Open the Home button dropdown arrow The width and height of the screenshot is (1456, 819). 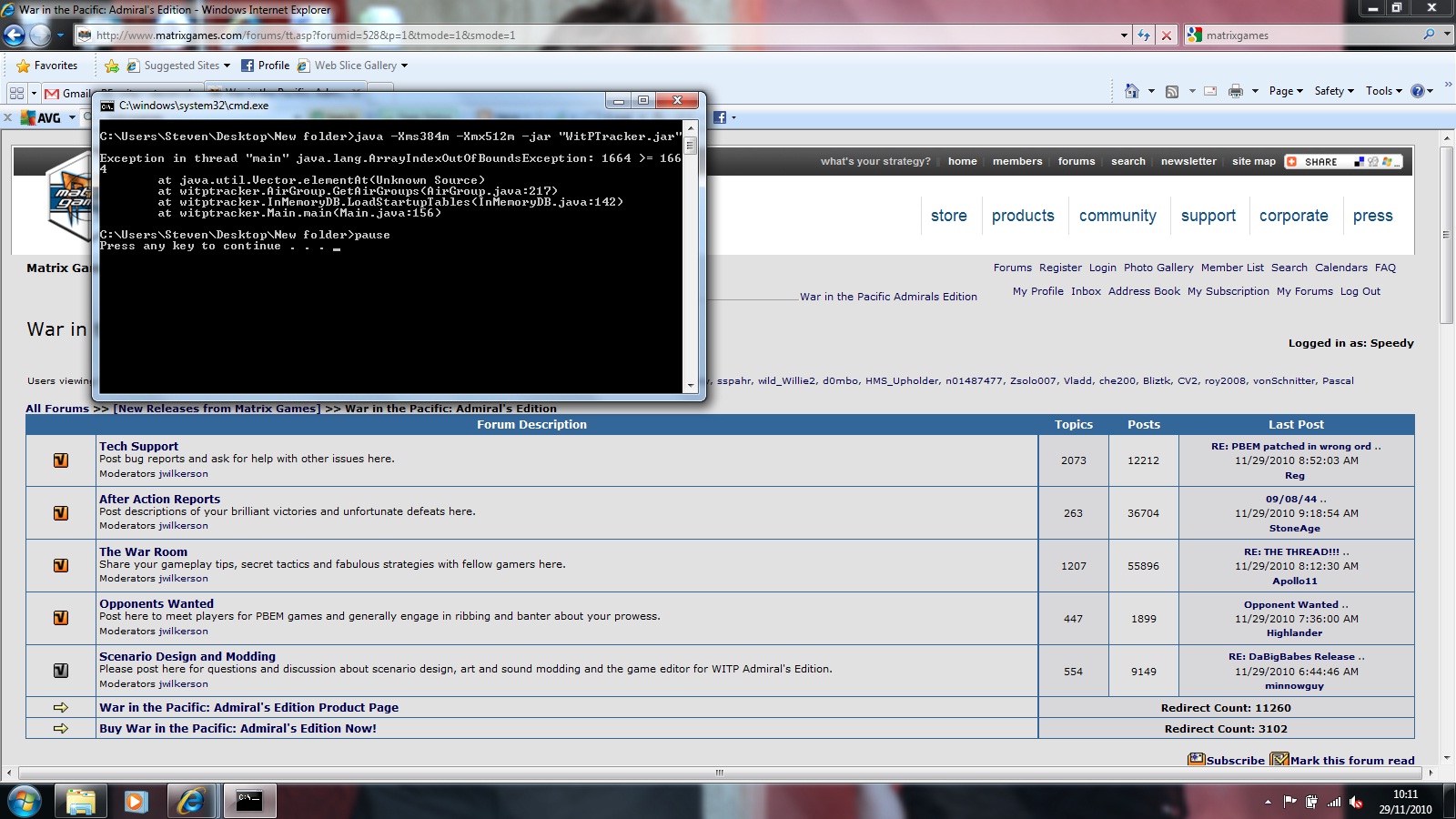pos(1151,91)
